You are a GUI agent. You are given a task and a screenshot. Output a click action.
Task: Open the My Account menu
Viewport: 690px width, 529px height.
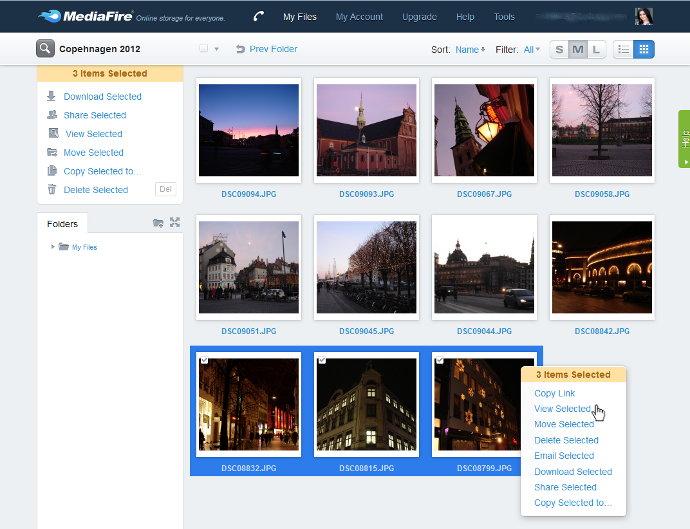pos(359,17)
